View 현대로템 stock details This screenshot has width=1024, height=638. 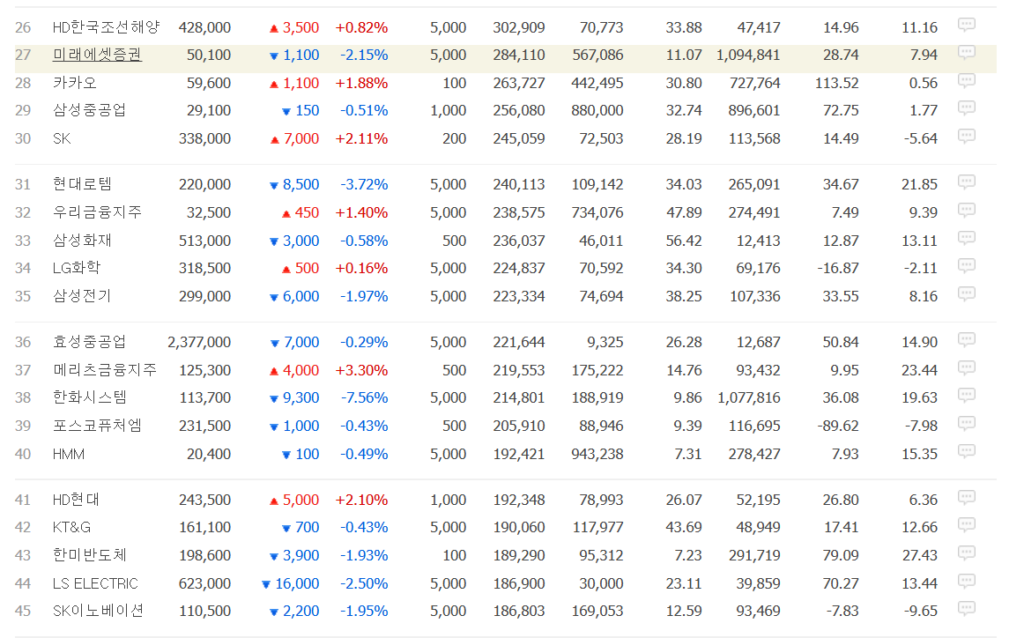click(82, 184)
